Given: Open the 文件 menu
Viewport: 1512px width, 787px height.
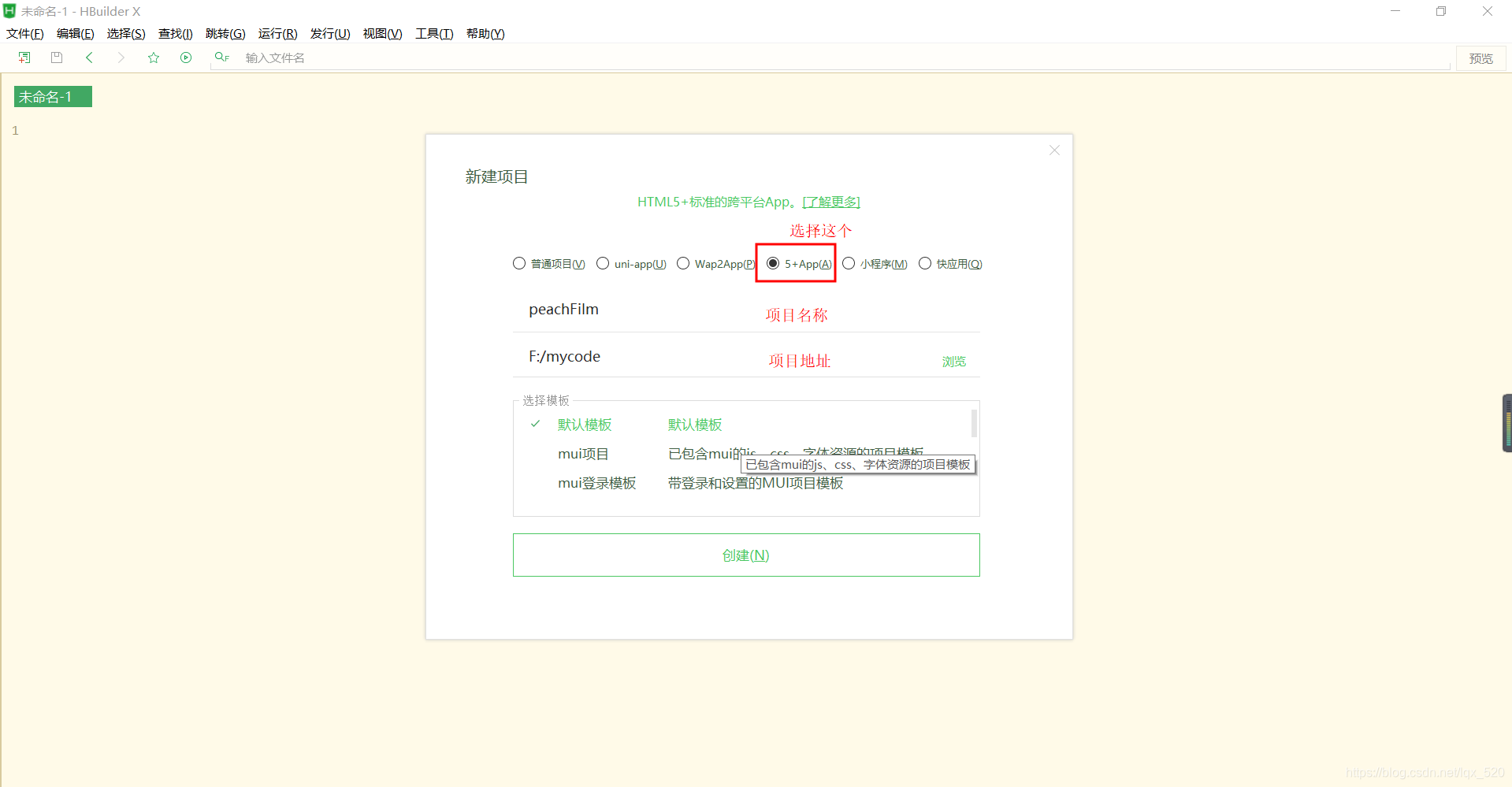Looking at the screenshot, I should (25, 34).
